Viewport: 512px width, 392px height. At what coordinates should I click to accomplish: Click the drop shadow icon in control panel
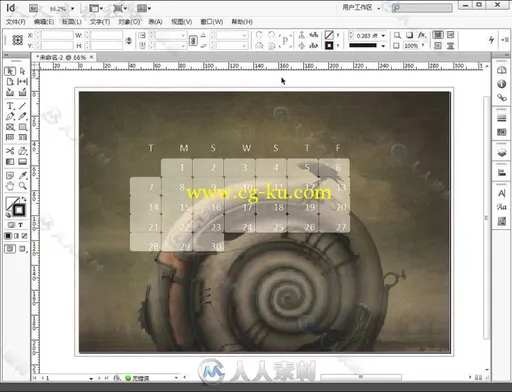pyautogui.click(x=409, y=35)
